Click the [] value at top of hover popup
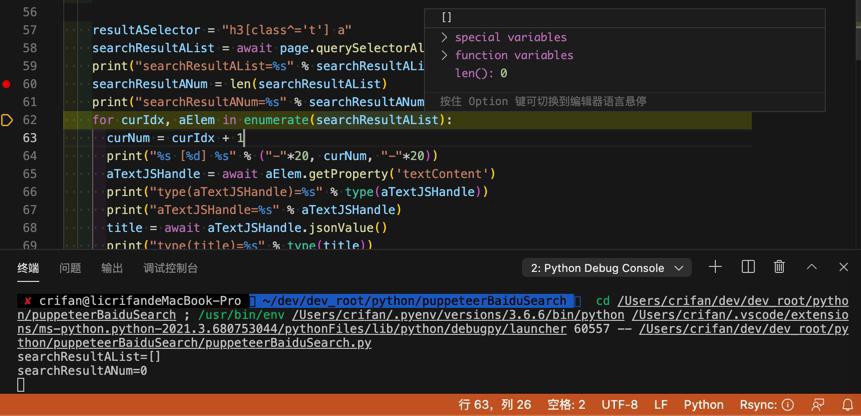 pyautogui.click(x=447, y=18)
